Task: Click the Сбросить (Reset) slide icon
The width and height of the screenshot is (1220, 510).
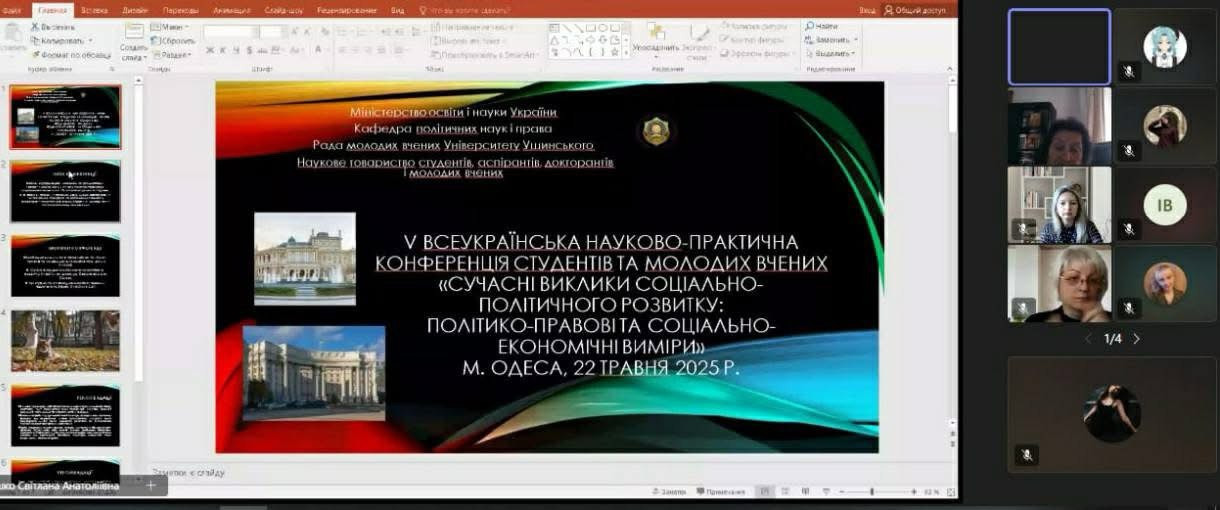Action: tap(155, 41)
